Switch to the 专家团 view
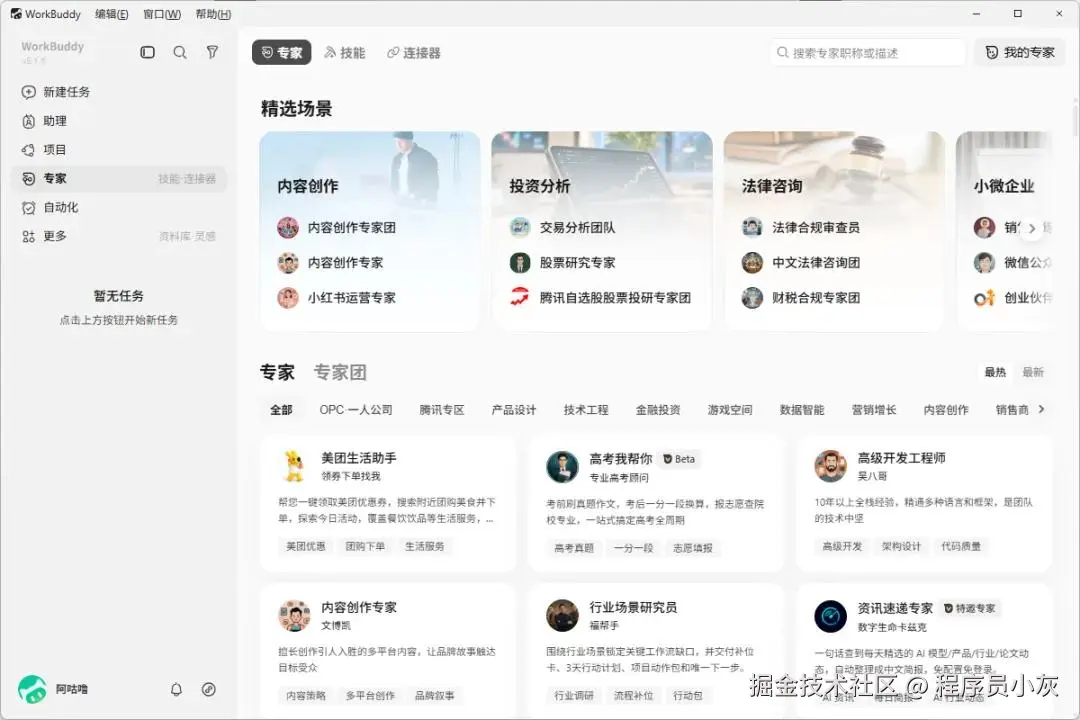1080x720 pixels. coord(340,372)
